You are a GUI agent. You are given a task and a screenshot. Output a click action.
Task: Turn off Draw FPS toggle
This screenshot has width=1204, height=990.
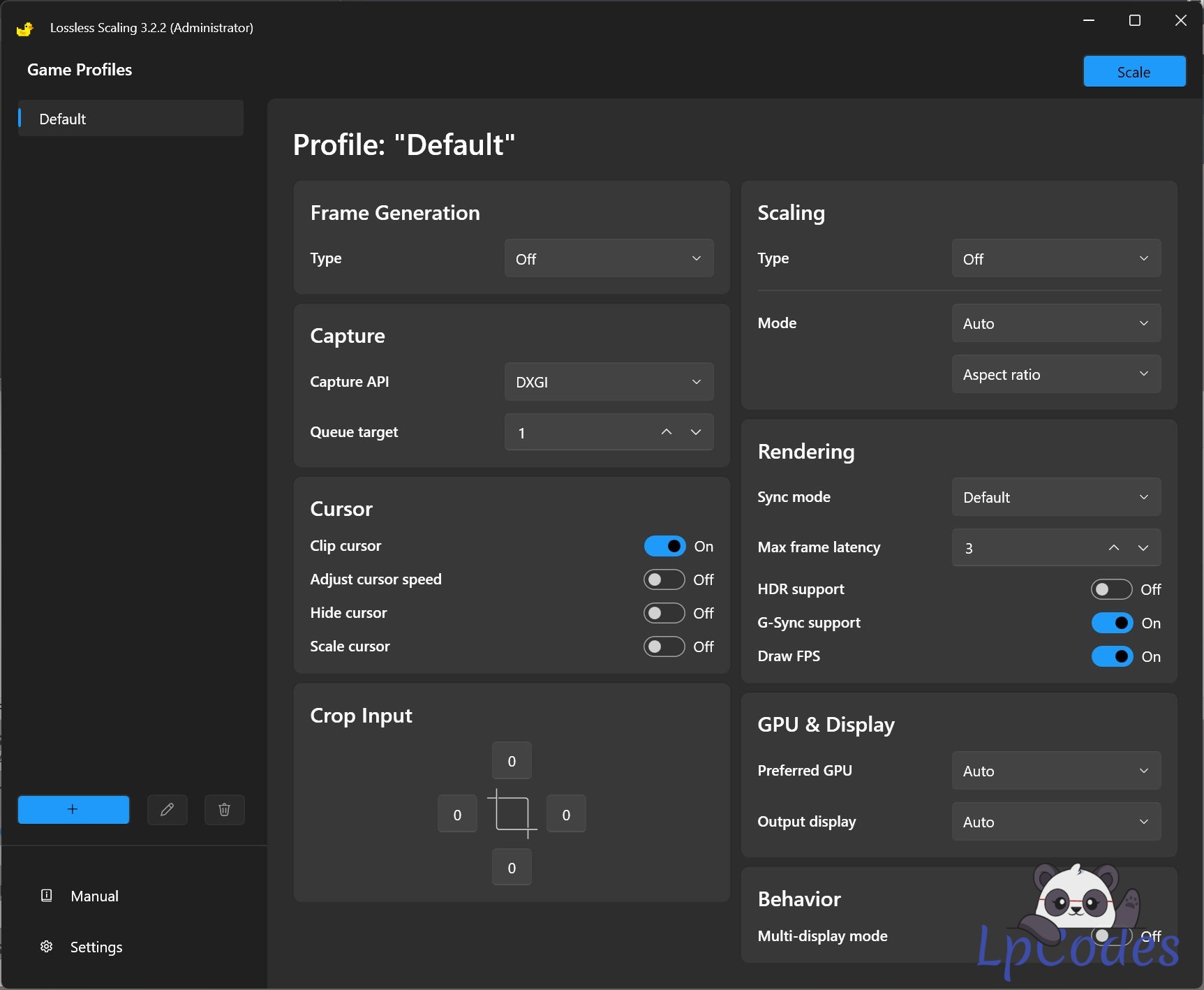(x=1111, y=656)
